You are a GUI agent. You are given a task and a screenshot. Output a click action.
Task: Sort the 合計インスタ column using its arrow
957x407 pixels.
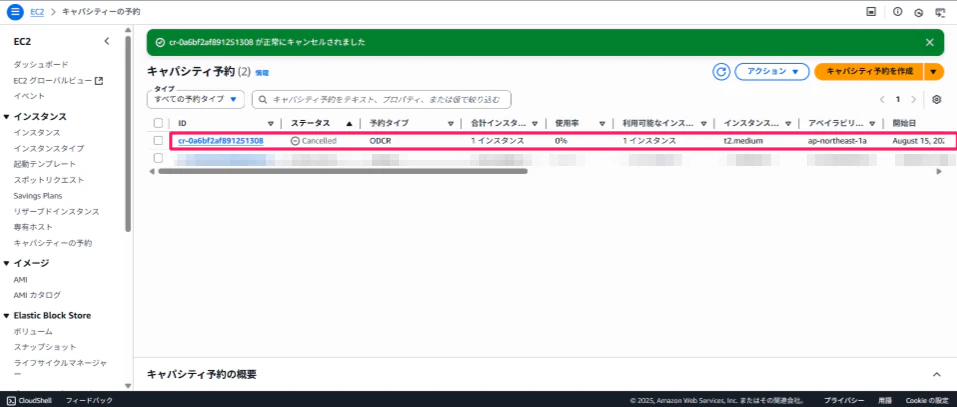click(x=535, y=123)
